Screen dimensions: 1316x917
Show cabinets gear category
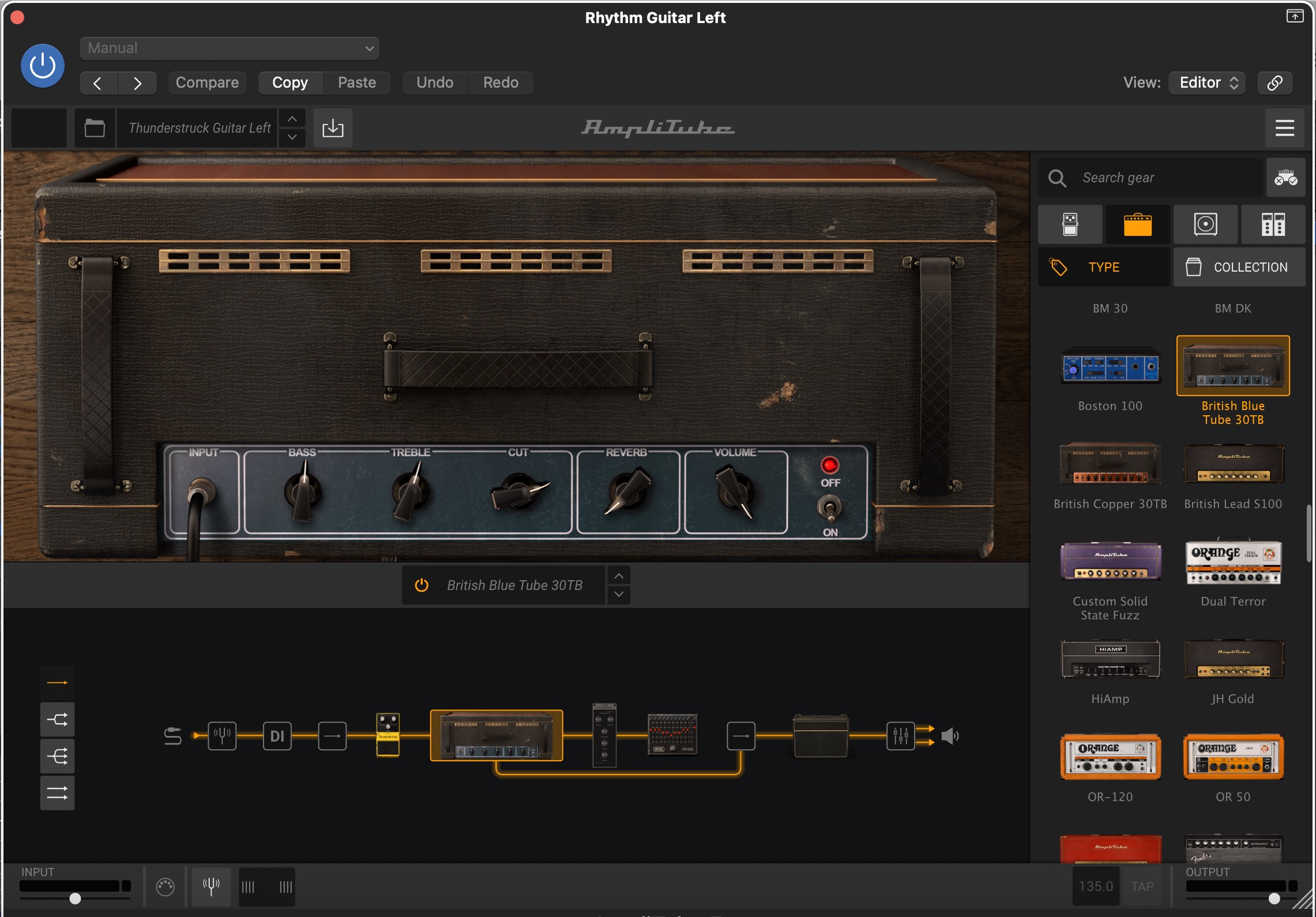tap(1205, 224)
